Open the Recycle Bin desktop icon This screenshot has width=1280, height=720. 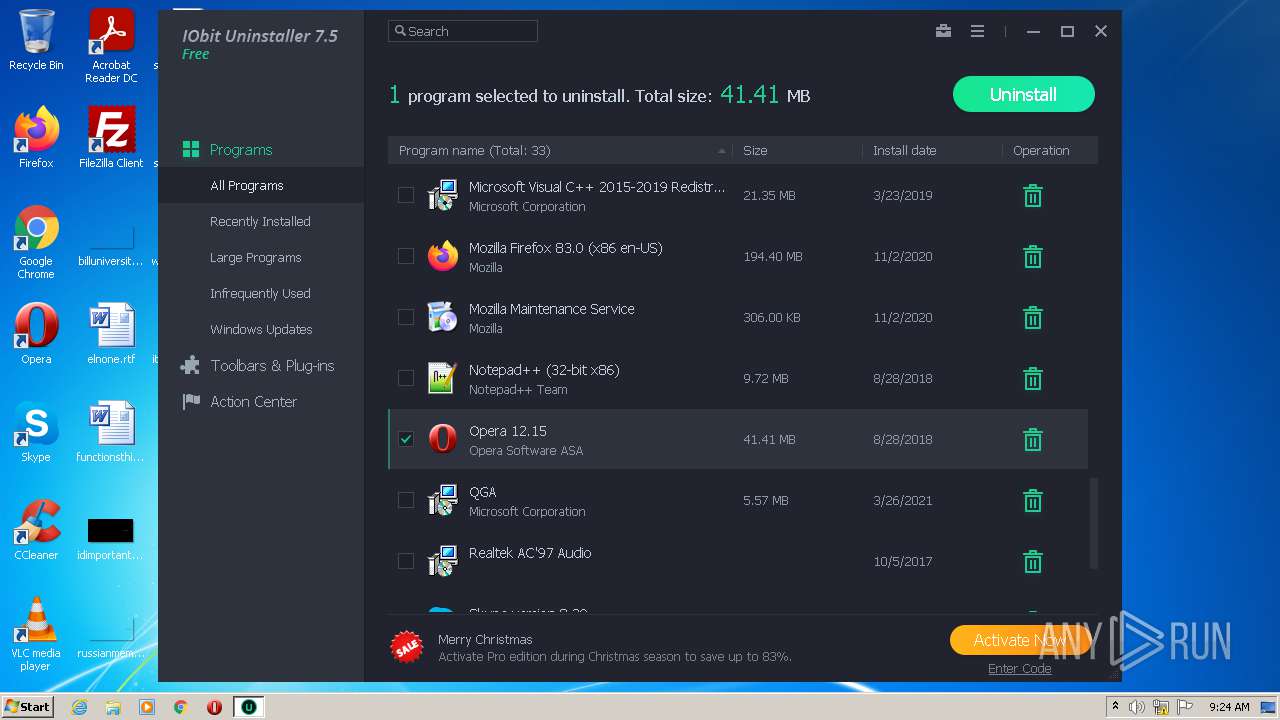(x=36, y=40)
